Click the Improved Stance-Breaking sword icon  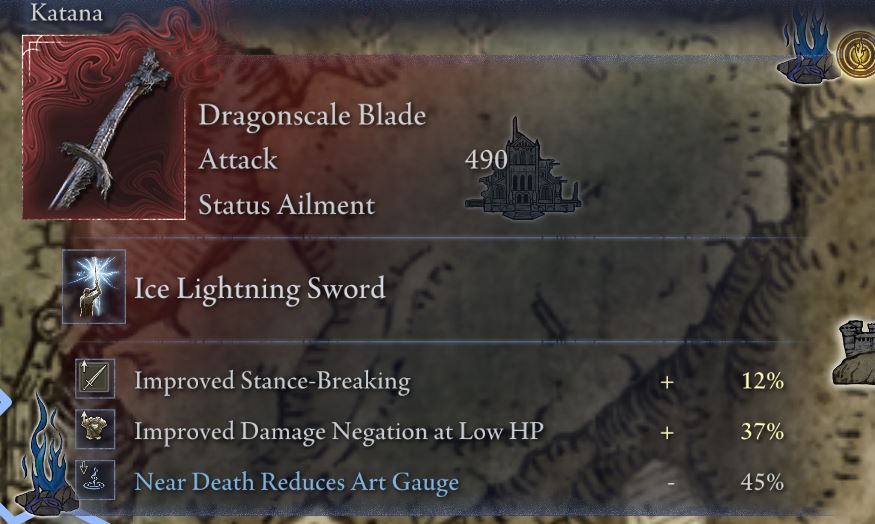pos(95,378)
